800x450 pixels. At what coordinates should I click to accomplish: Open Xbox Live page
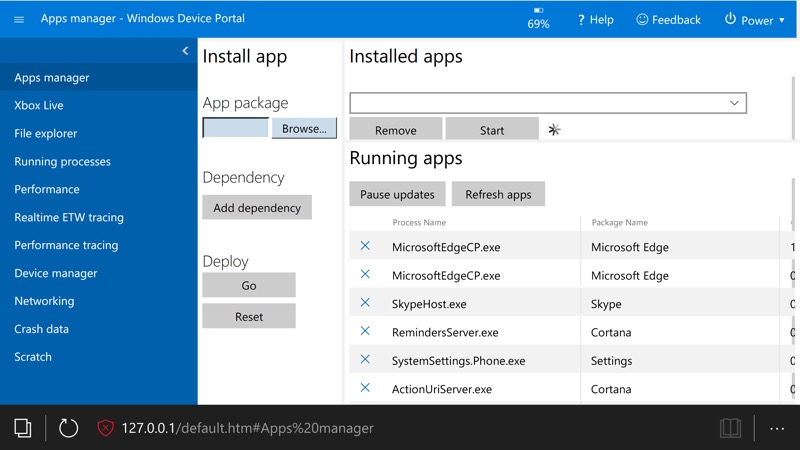click(x=39, y=106)
